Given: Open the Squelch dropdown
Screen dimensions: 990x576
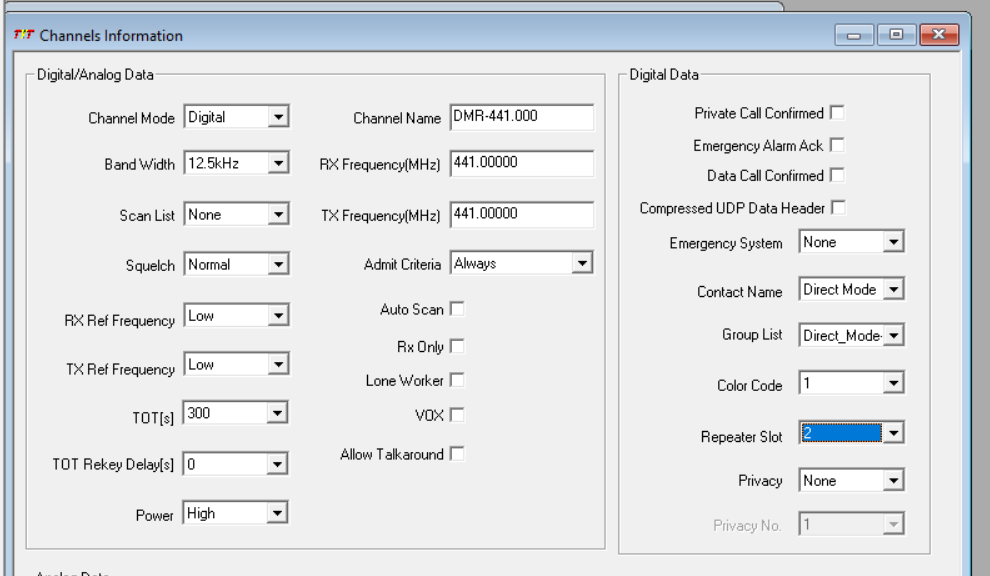Looking at the screenshot, I should click(x=278, y=265).
